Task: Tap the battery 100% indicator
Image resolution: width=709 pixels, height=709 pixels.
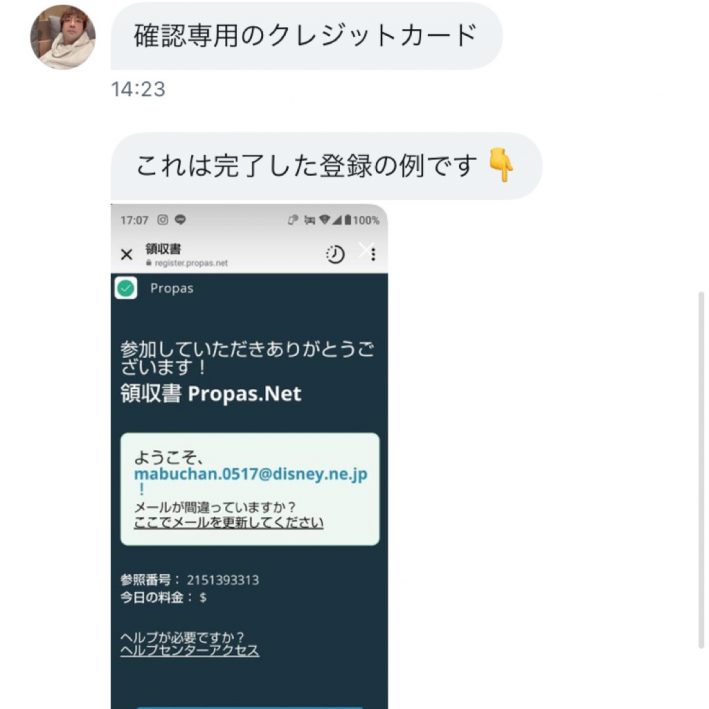Action: (x=363, y=220)
